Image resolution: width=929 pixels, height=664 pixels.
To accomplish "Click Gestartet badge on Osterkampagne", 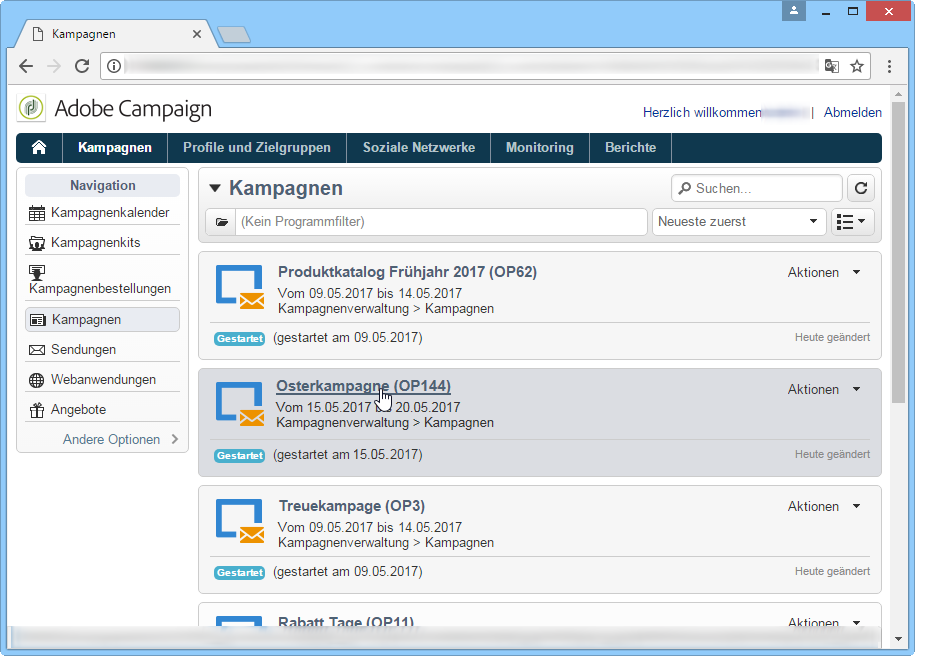I will click(239, 456).
